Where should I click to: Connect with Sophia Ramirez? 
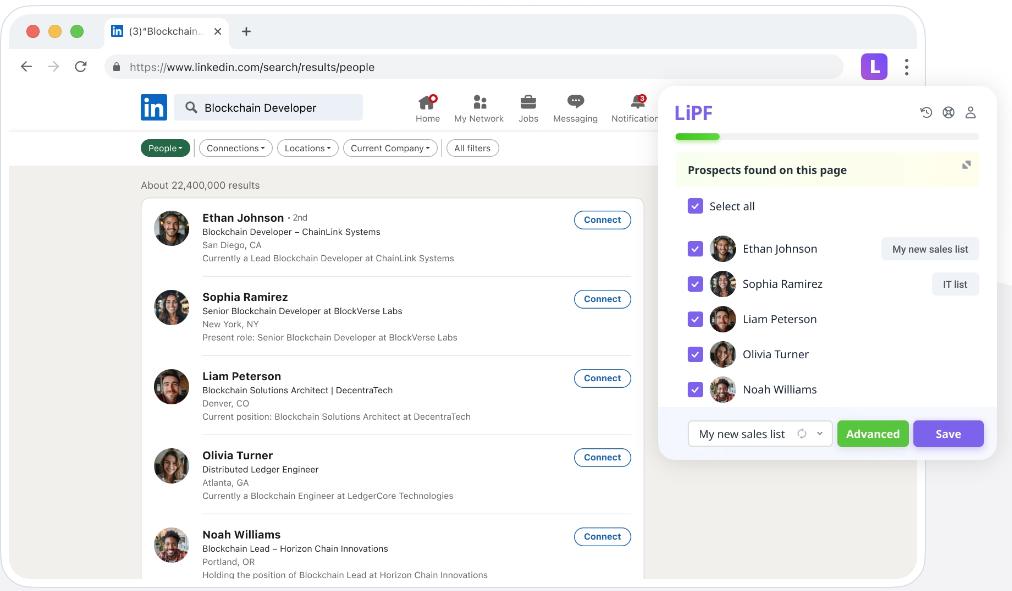pyautogui.click(x=602, y=299)
